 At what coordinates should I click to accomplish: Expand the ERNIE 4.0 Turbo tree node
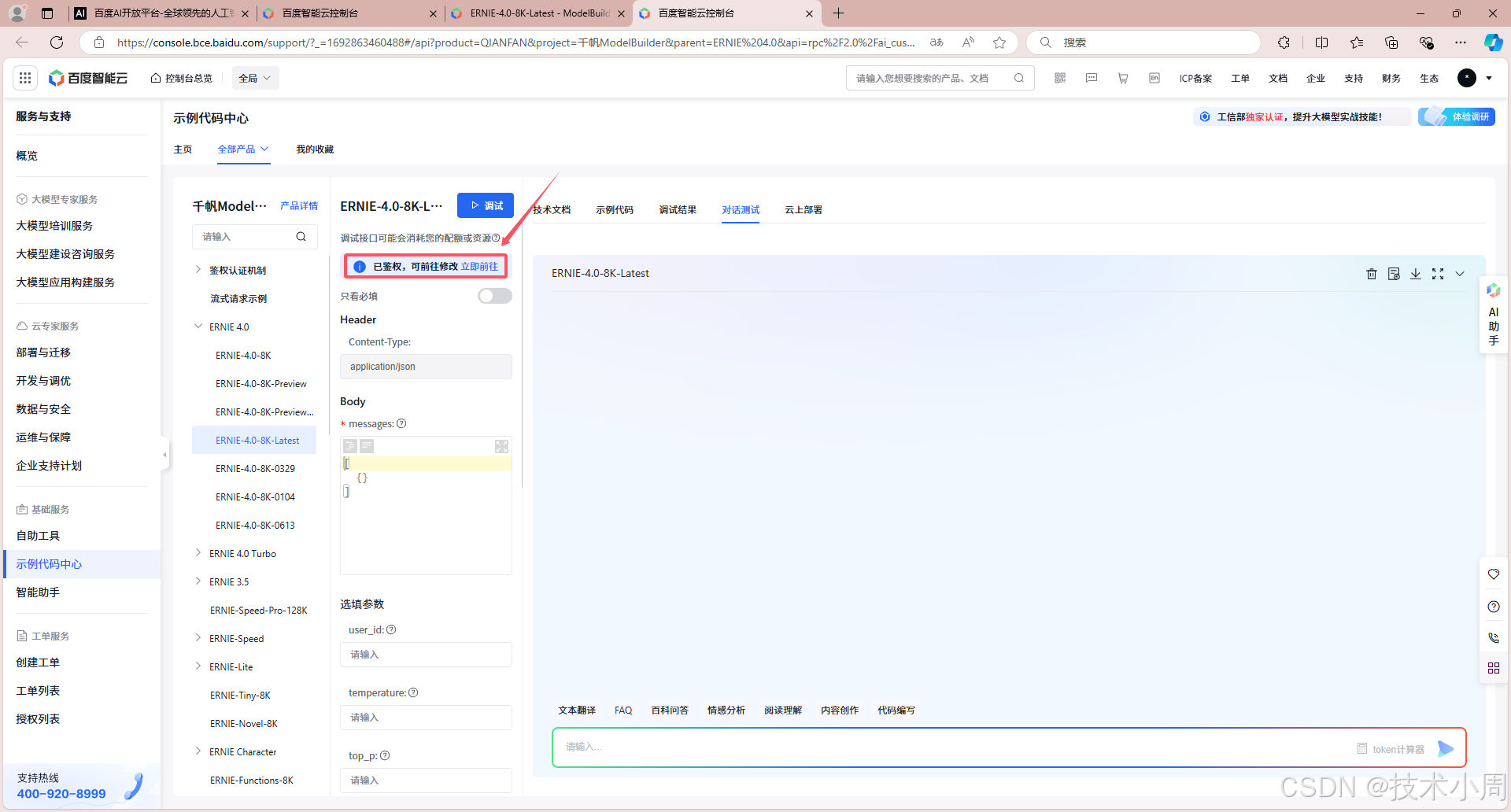tap(198, 552)
